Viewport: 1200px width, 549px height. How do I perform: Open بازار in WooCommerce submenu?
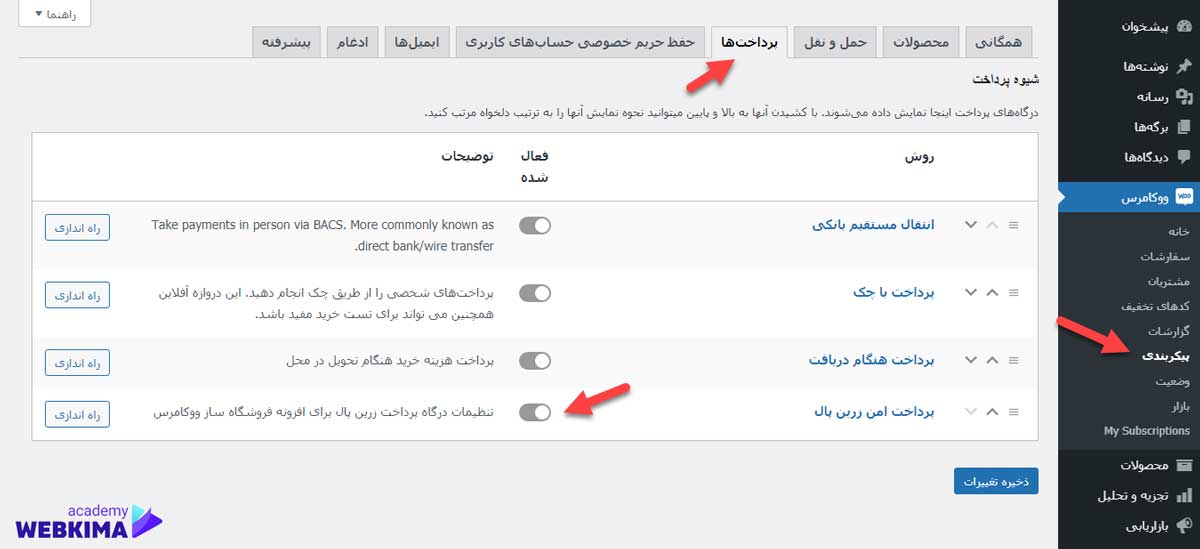[x=1180, y=406]
